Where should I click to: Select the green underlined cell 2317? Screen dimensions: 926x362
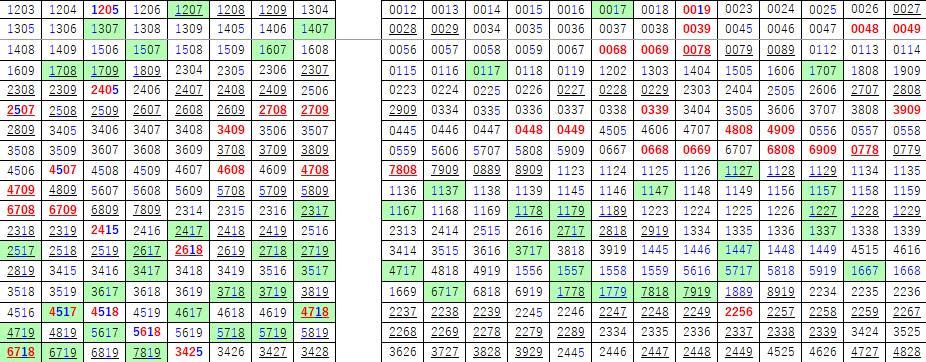(314, 211)
